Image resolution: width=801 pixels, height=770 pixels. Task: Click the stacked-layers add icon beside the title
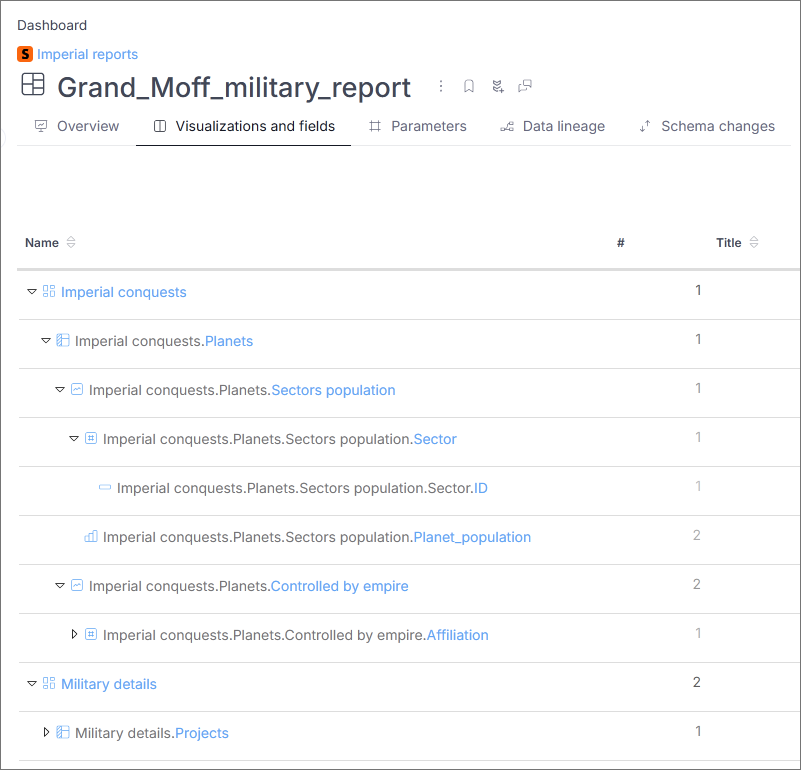497,87
